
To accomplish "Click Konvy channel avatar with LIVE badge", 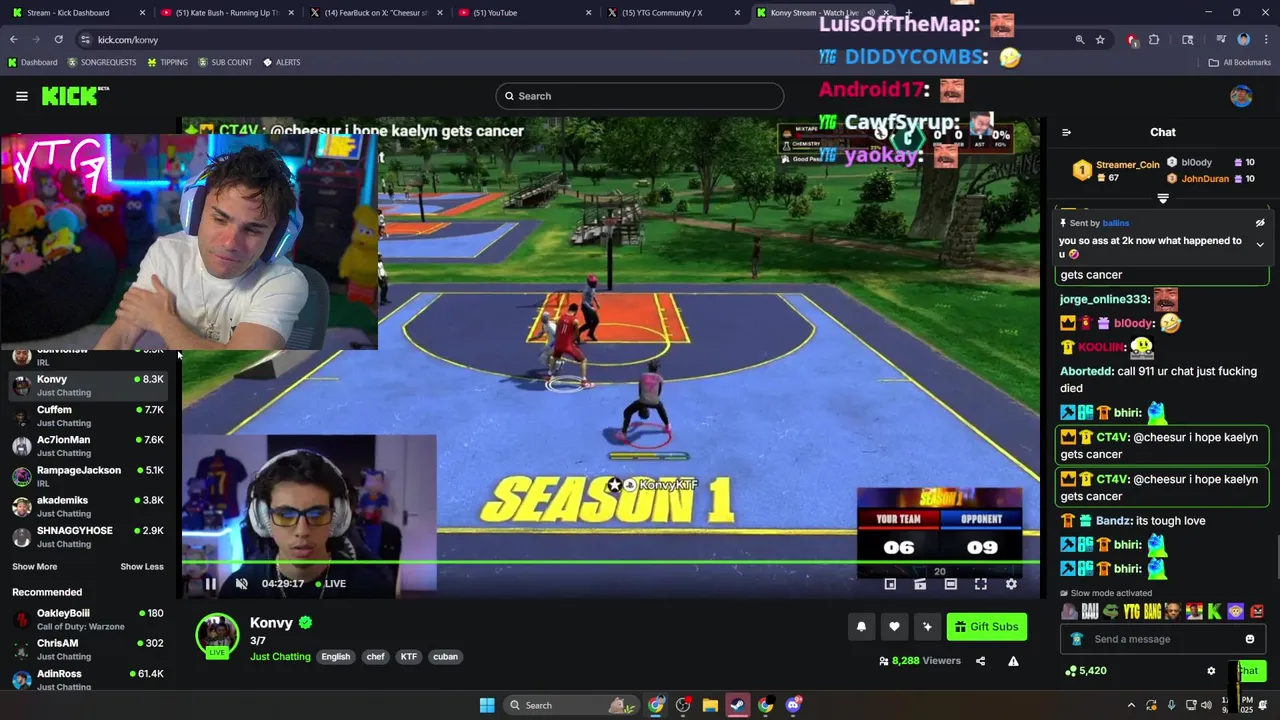I will coord(217,636).
